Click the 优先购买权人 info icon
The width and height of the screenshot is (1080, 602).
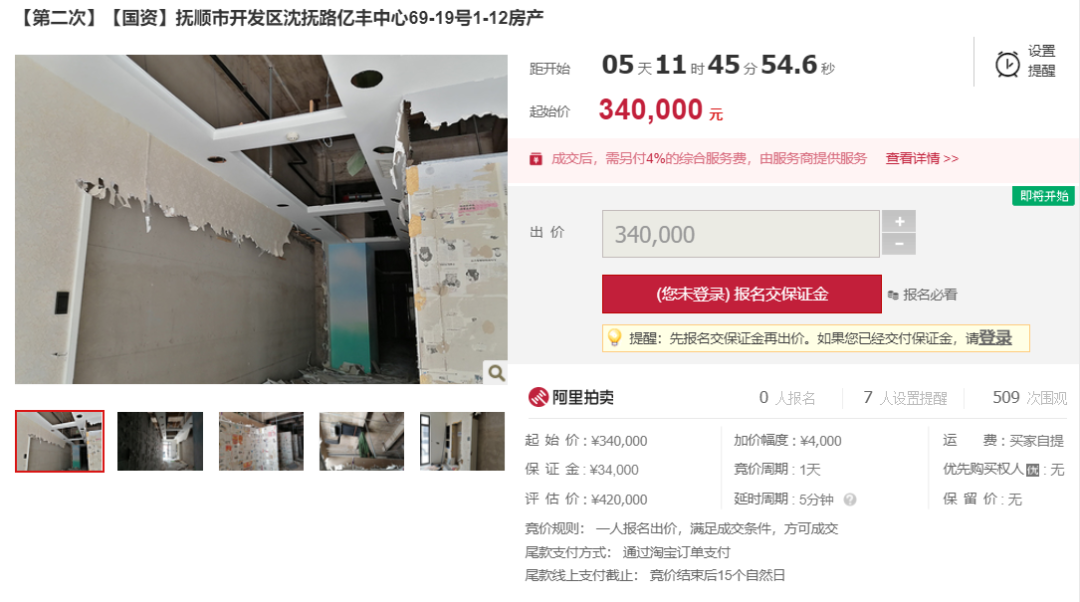click(1032, 470)
